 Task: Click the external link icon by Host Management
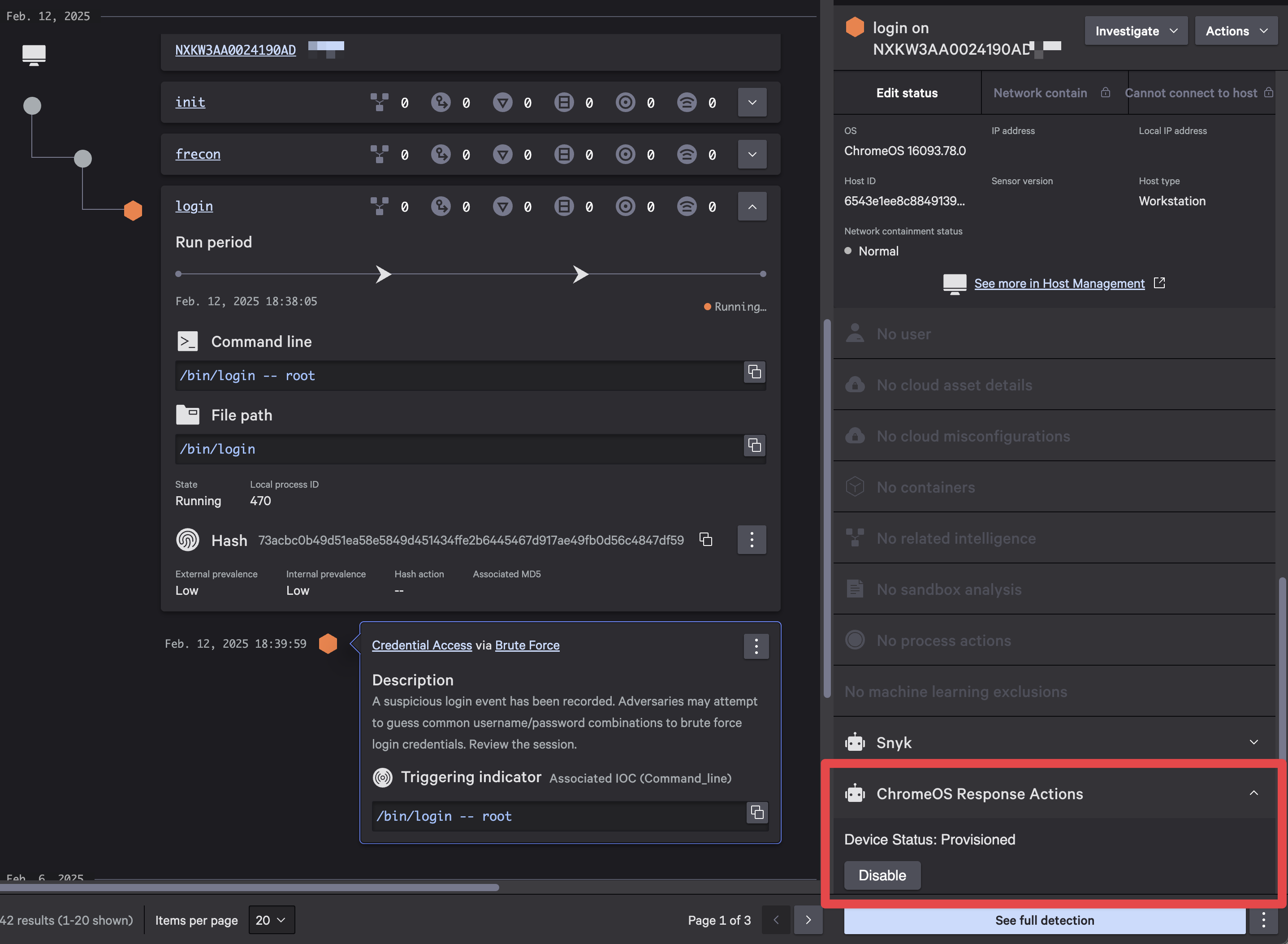(1159, 283)
